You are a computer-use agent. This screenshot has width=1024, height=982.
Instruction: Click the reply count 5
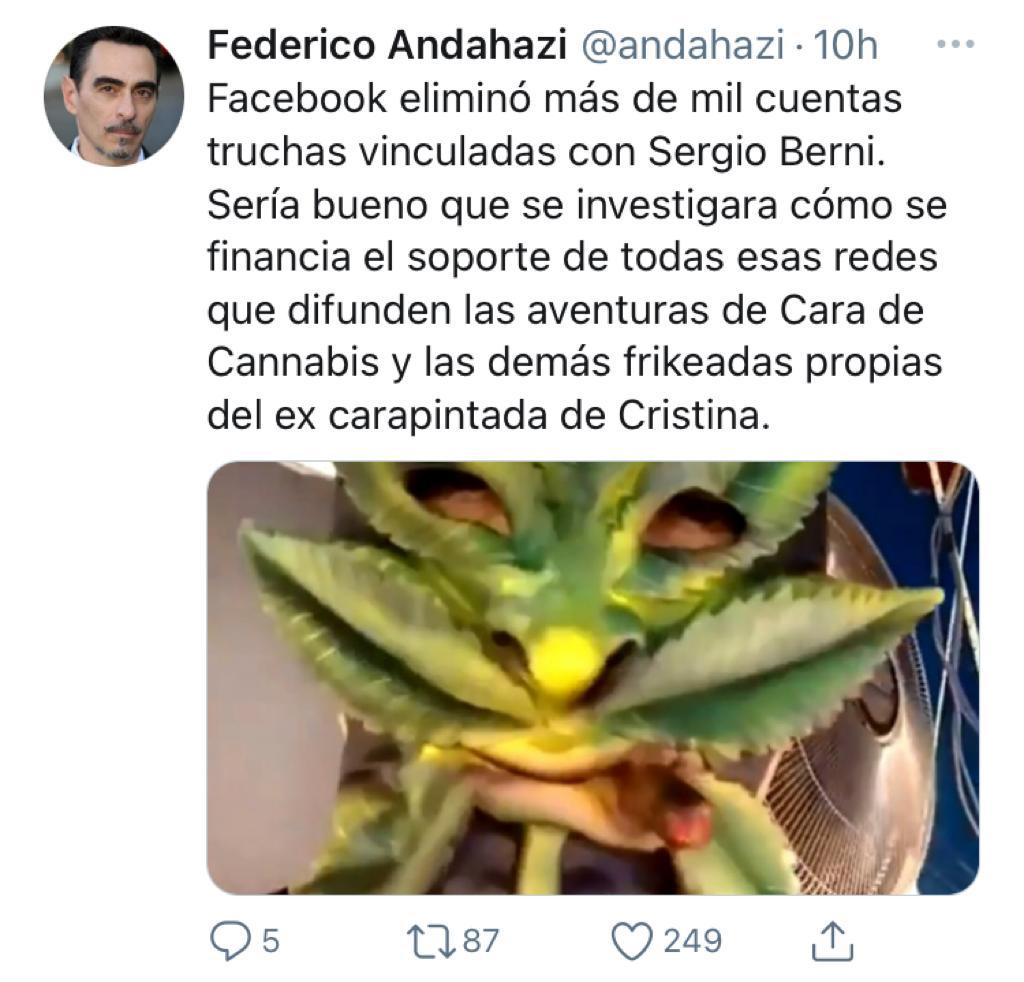click(270, 942)
